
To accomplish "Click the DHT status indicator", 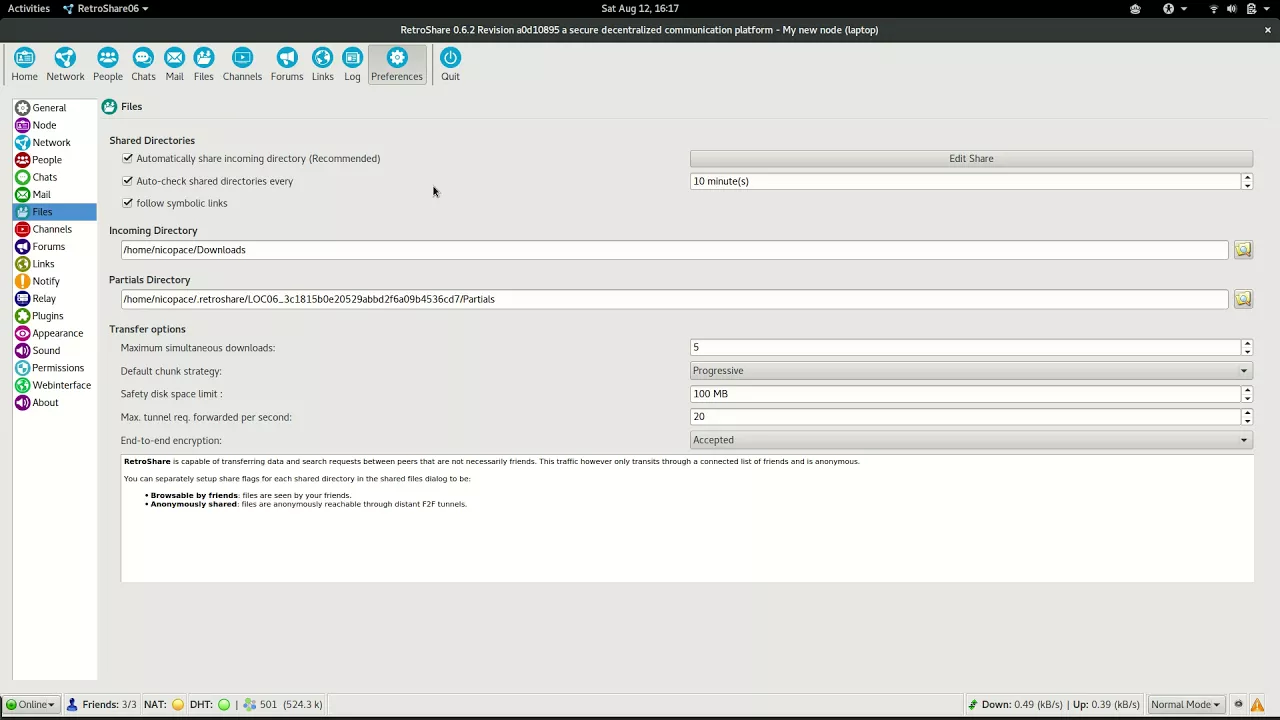I will 224,704.
